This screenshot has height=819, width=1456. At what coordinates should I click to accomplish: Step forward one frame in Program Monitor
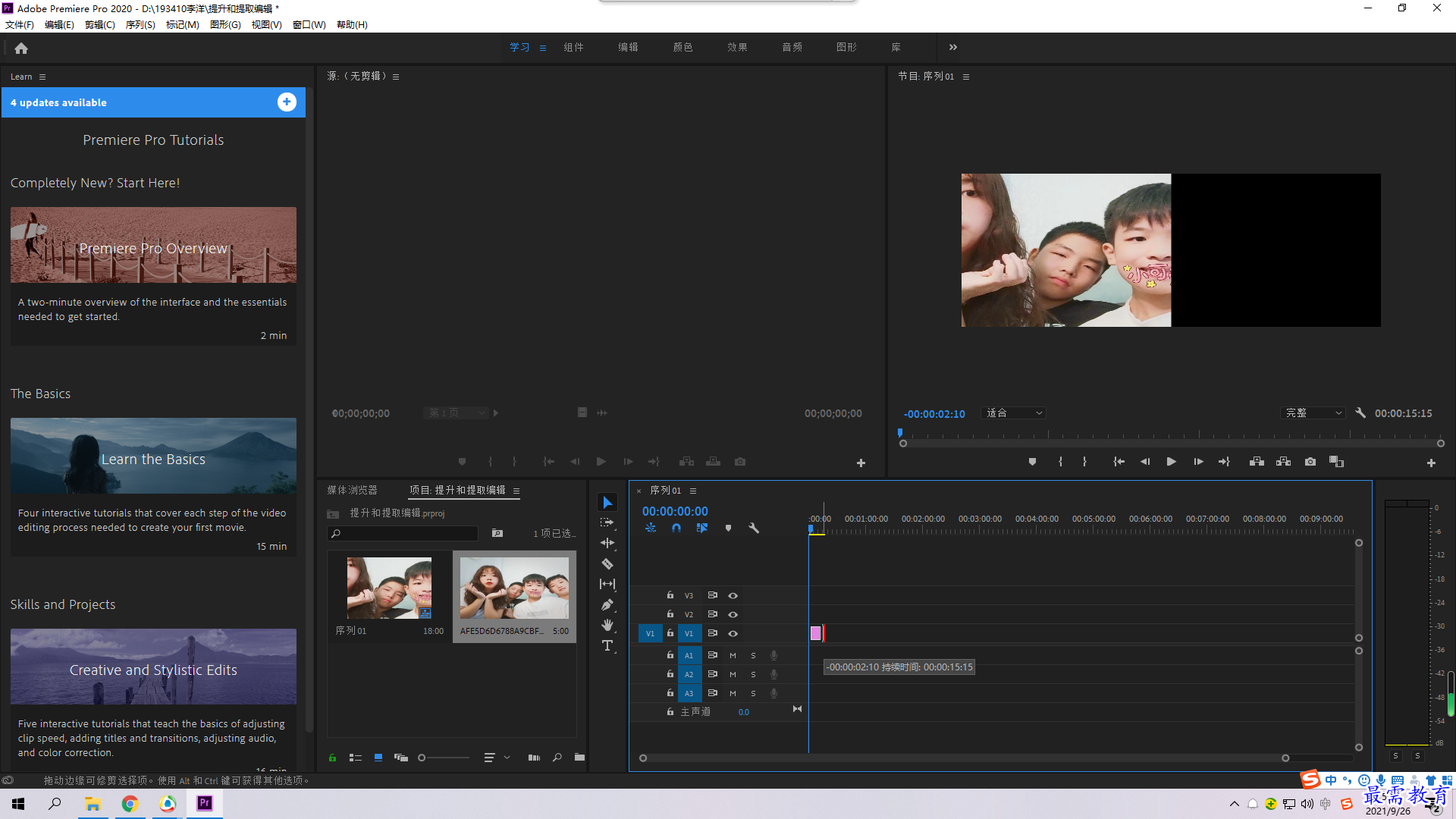click(x=1198, y=462)
